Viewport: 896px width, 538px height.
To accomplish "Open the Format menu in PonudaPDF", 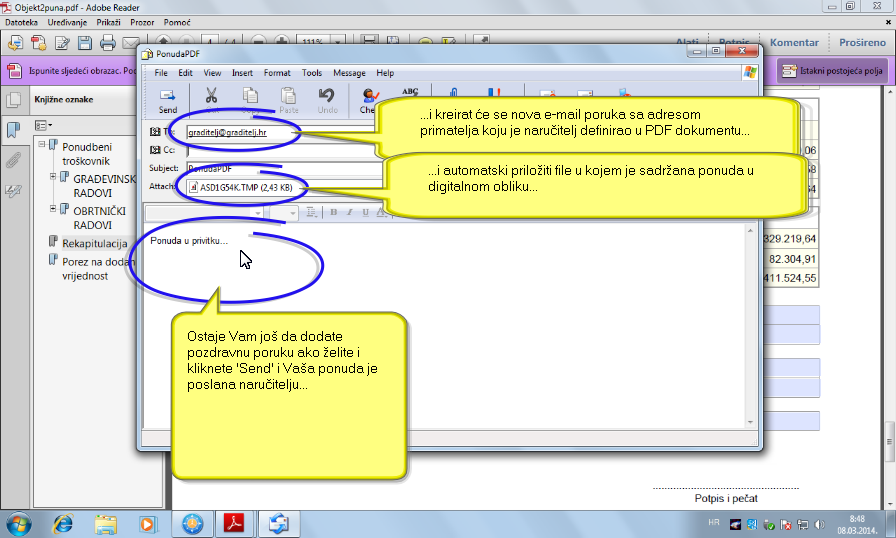I will click(x=277, y=73).
